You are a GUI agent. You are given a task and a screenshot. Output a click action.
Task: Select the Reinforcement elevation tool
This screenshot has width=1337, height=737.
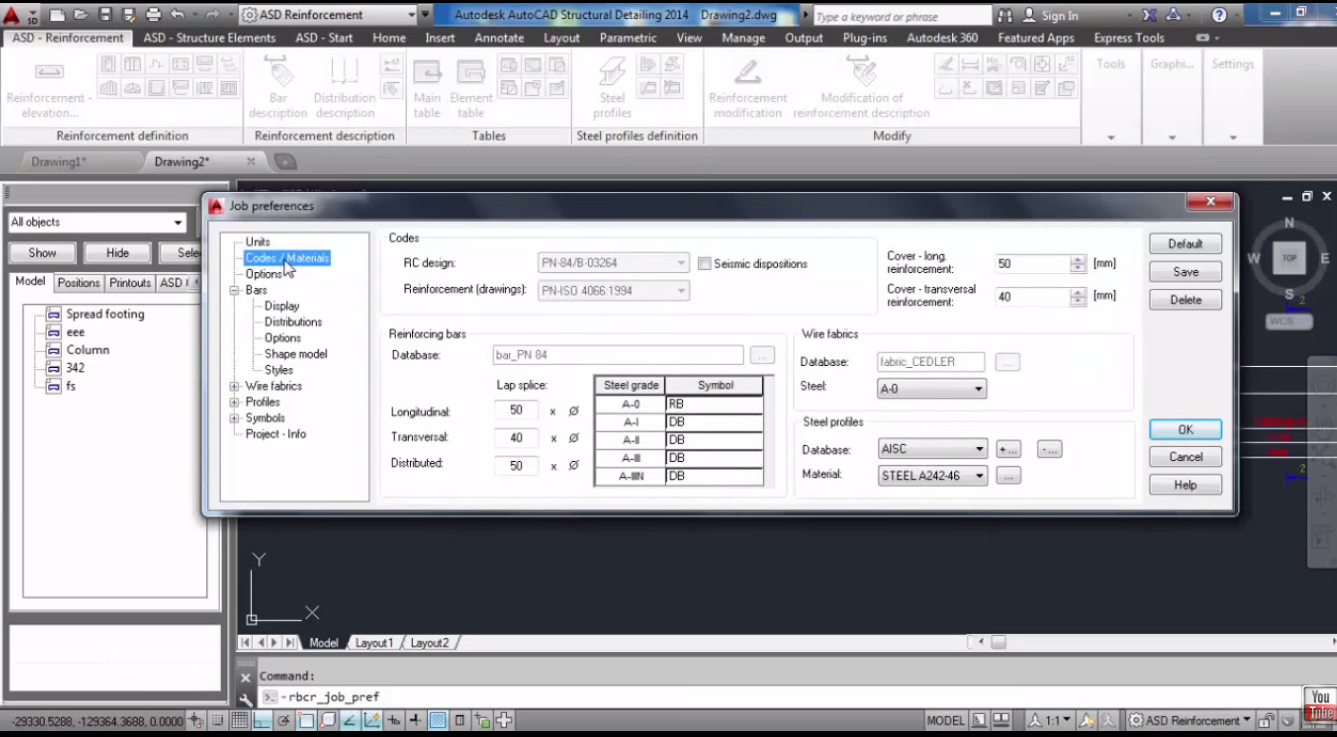pos(48,85)
